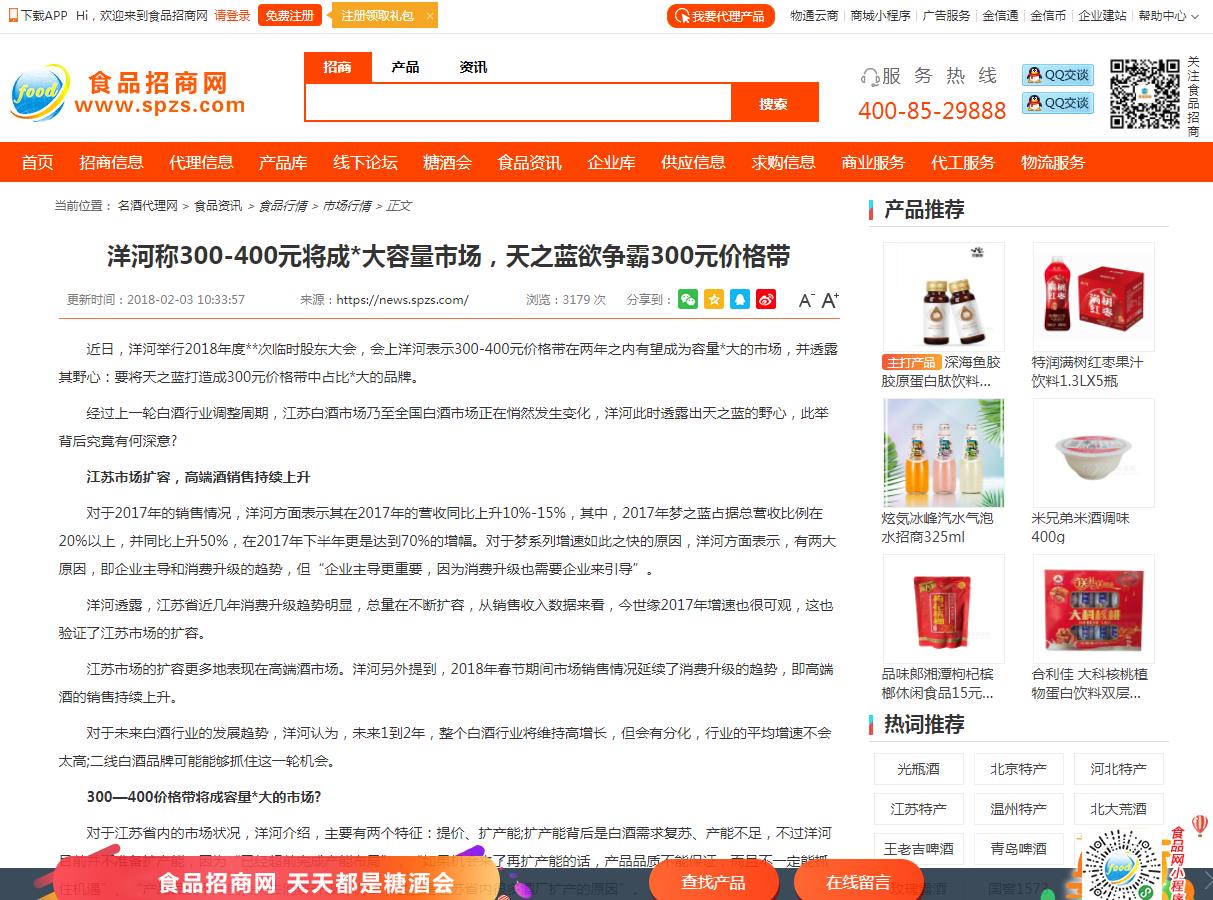This screenshot has height=900, width=1213.
Task: Open 品味郎湘潭枸杞槟榔 product thumbnail
Action: pyautogui.click(x=944, y=609)
